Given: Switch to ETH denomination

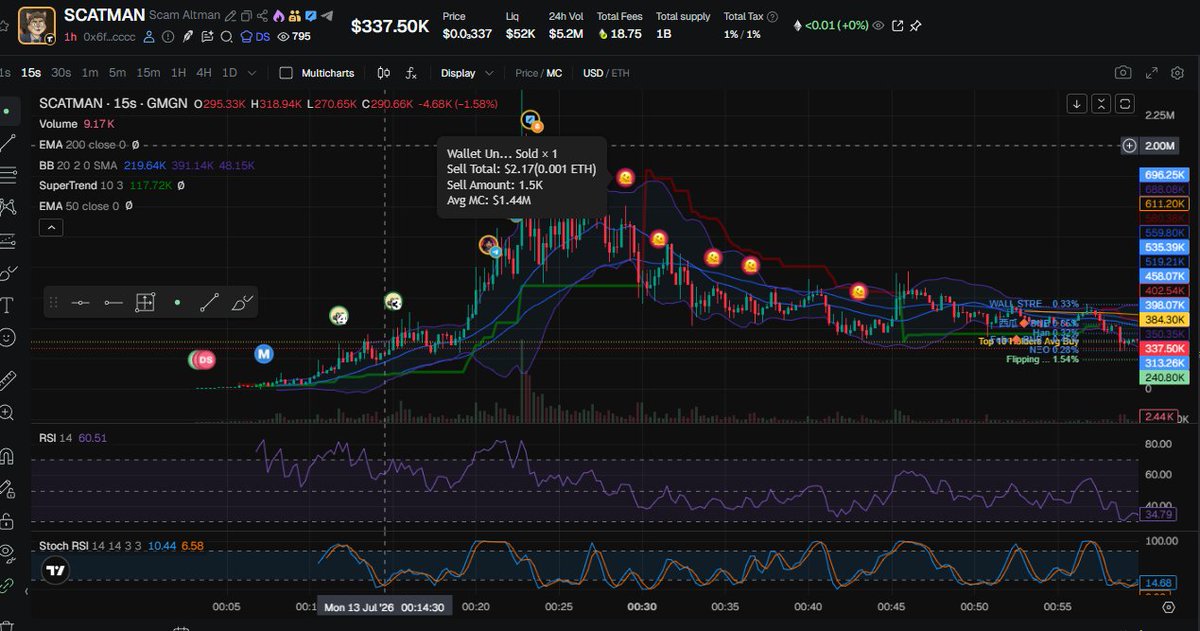Looking at the screenshot, I should pyautogui.click(x=620, y=73).
